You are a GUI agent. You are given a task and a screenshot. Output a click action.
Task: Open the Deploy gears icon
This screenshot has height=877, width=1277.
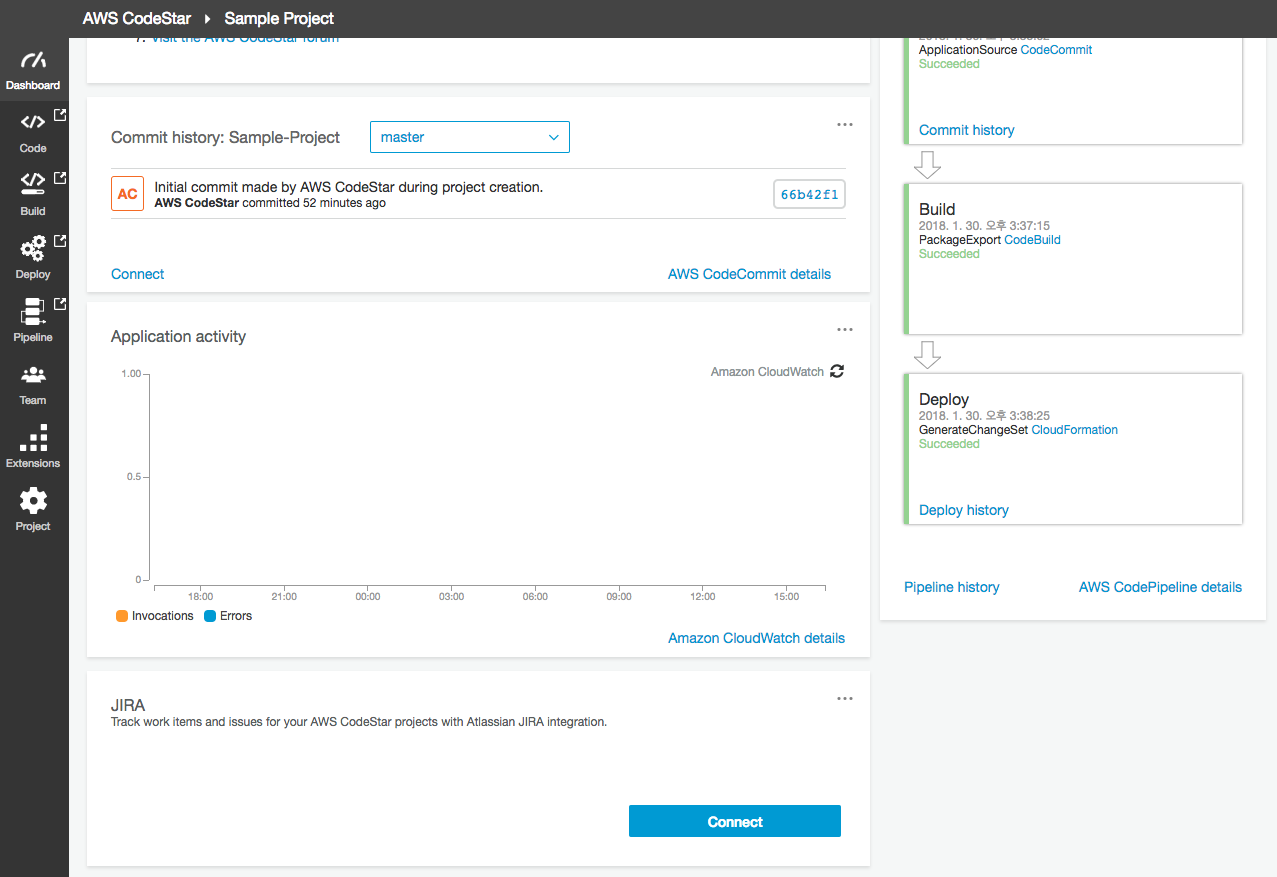pyautogui.click(x=33, y=248)
